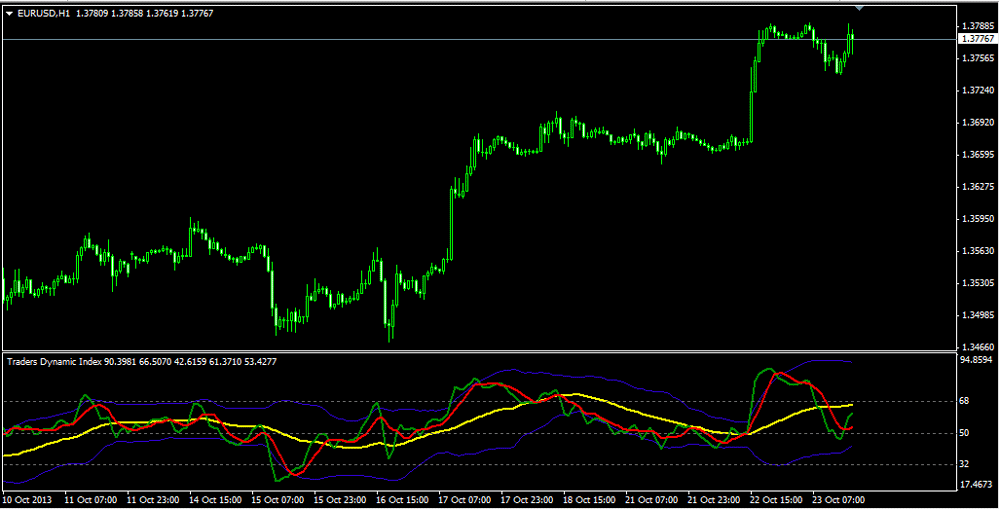The height and width of the screenshot is (509, 1000).
Task: Click the Traders Dynamic Index indicator label
Action: (61, 360)
